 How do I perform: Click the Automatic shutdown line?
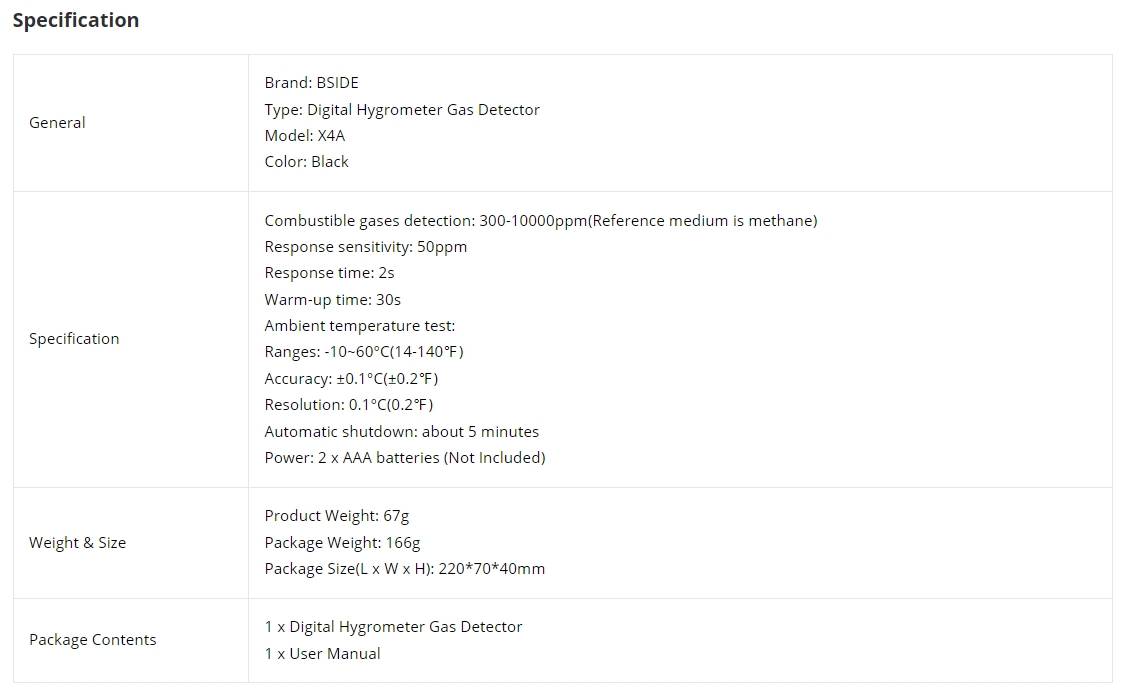coord(401,431)
